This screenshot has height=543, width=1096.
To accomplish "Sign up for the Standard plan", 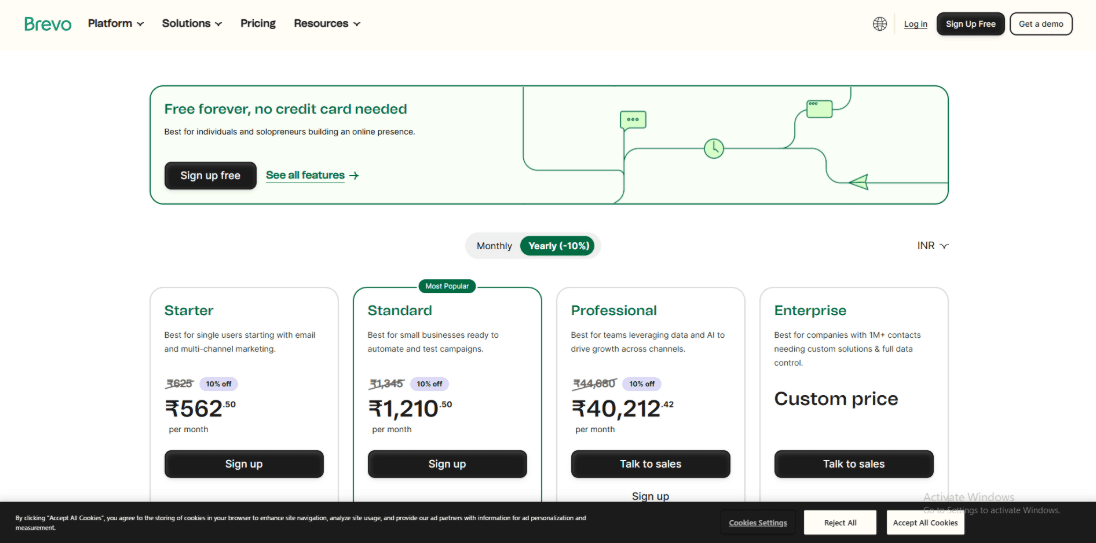I will pyautogui.click(x=447, y=464).
